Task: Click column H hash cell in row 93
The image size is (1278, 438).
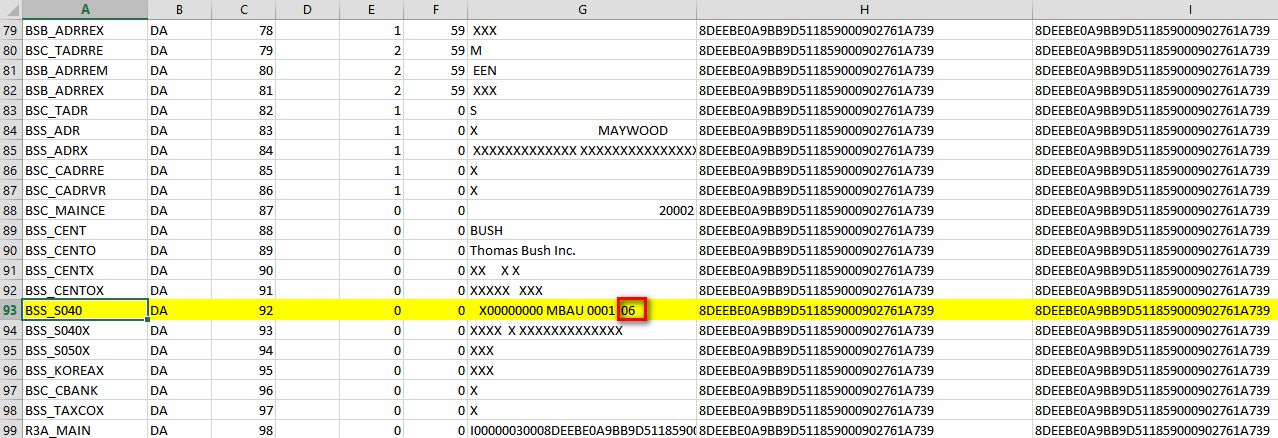Action: pyautogui.click(x=864, y=311)
